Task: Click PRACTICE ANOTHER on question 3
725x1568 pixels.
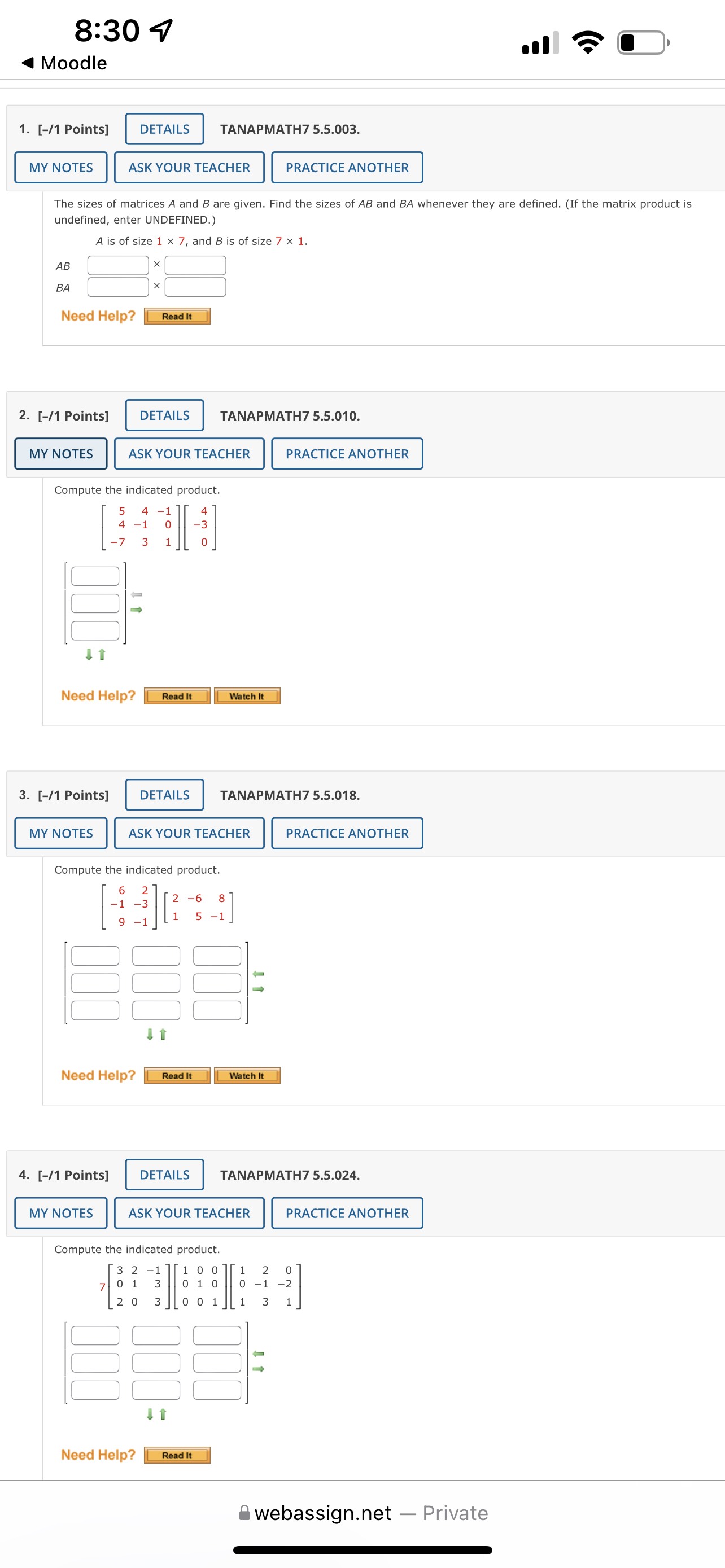Action: pos(347,833)
